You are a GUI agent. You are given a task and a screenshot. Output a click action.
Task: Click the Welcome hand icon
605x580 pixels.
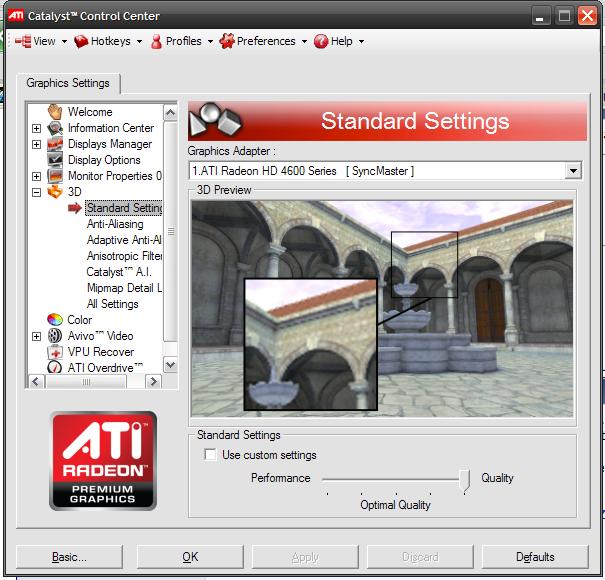(x=55, y=112)
